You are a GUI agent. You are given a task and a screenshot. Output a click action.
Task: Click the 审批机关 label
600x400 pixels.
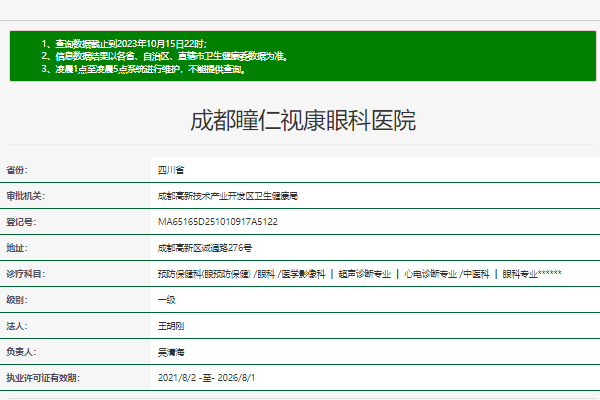point(26,196)
